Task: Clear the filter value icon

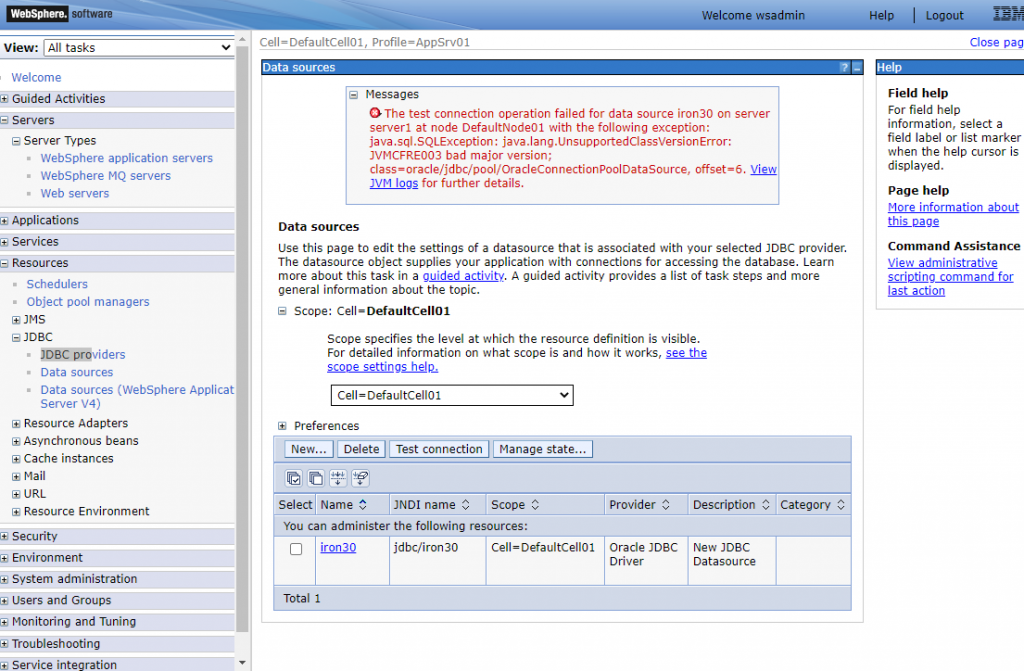Action: click(x=360, y=478)
